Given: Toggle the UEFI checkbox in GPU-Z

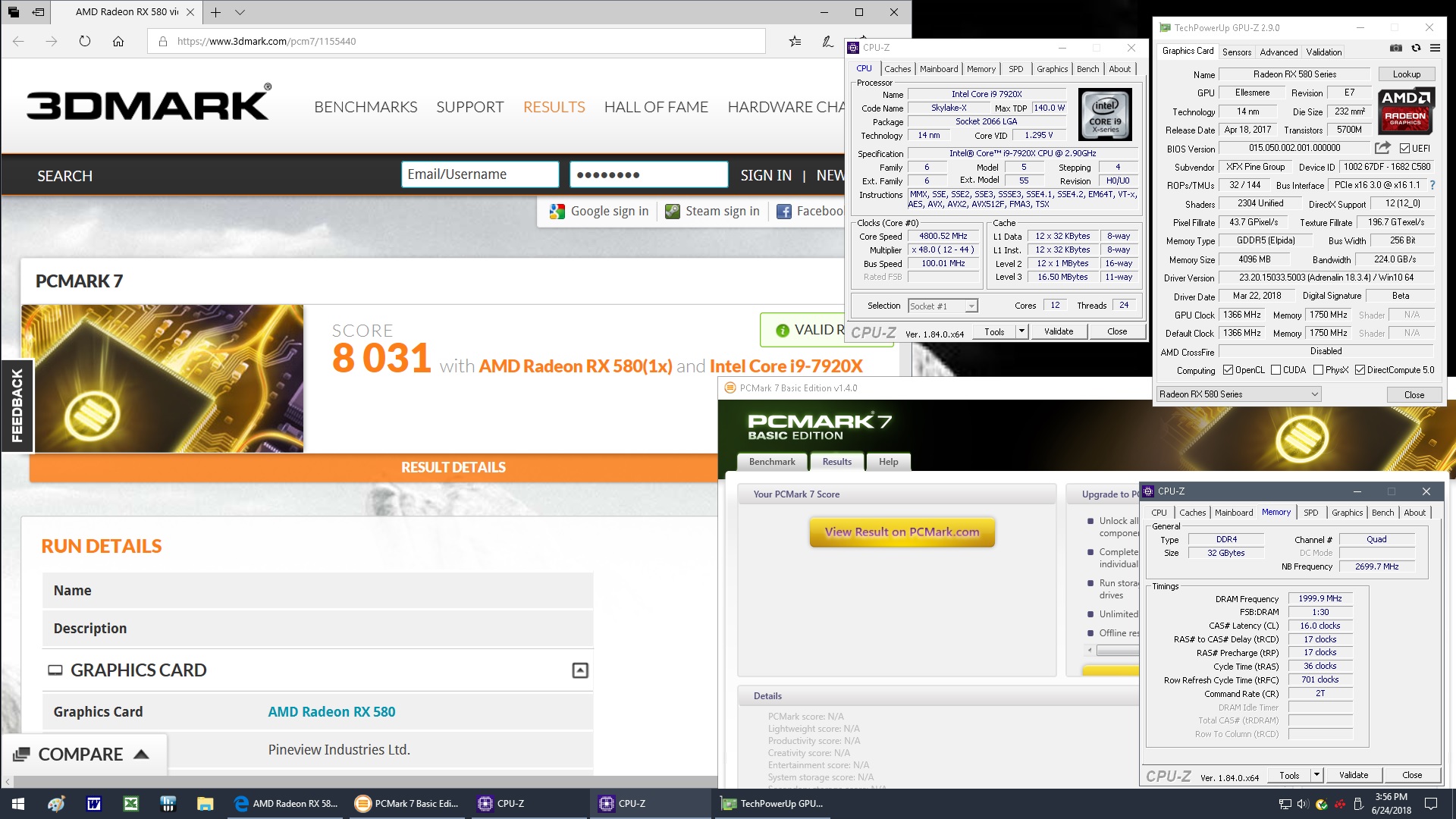Looking at the screenshot, I should pos(1405,149).
